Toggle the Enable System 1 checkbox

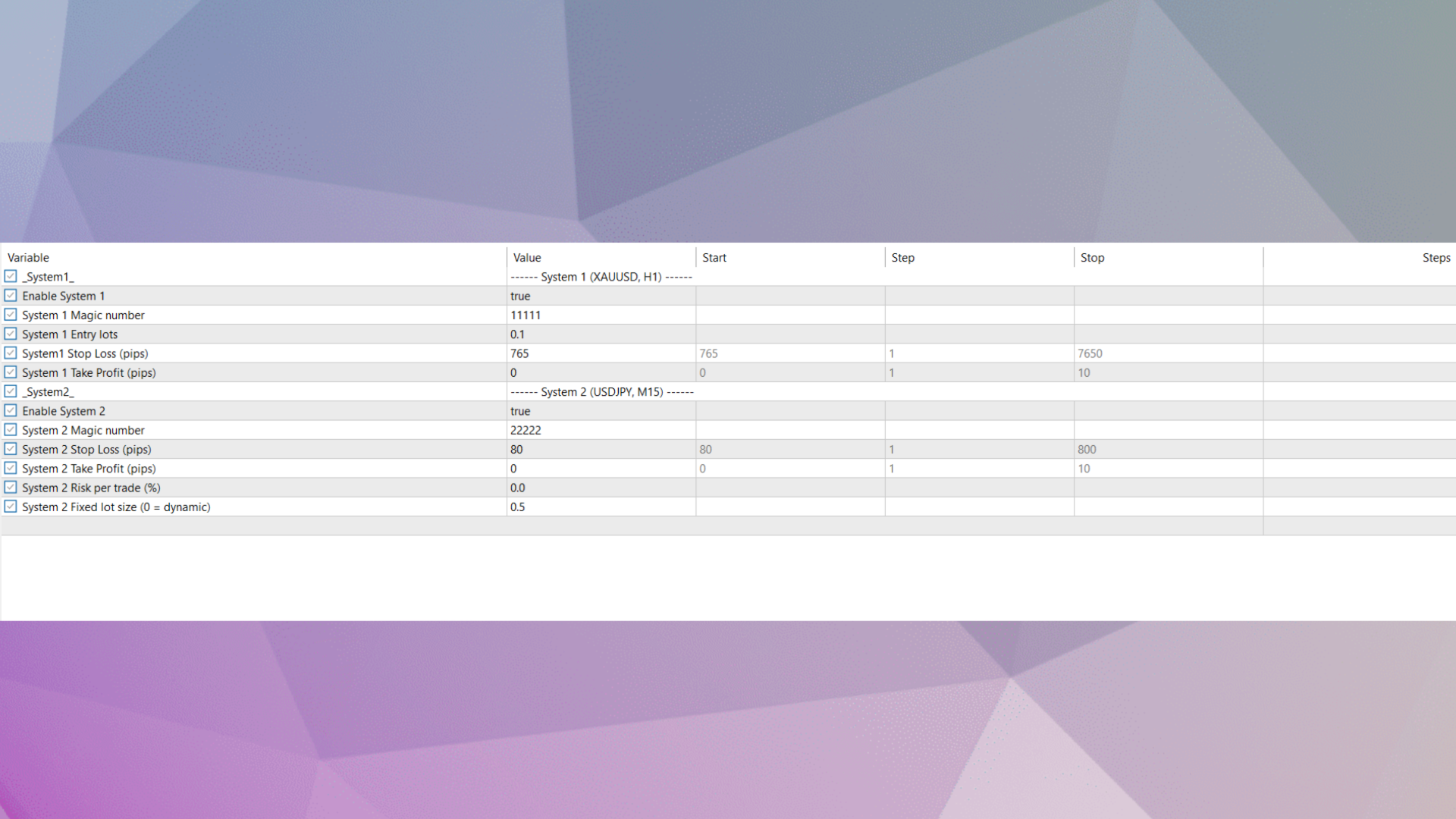[11, 296]
